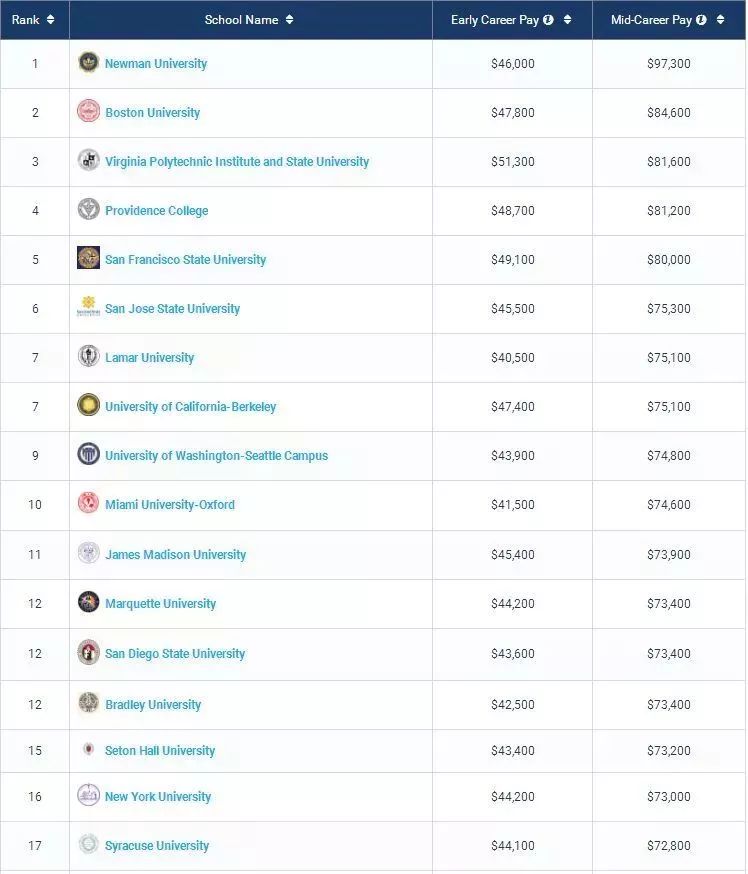Click the UC Berkeley seal icon
This screenshot has height=874, width=748.
pyautogui.click(x=88, y=406)
